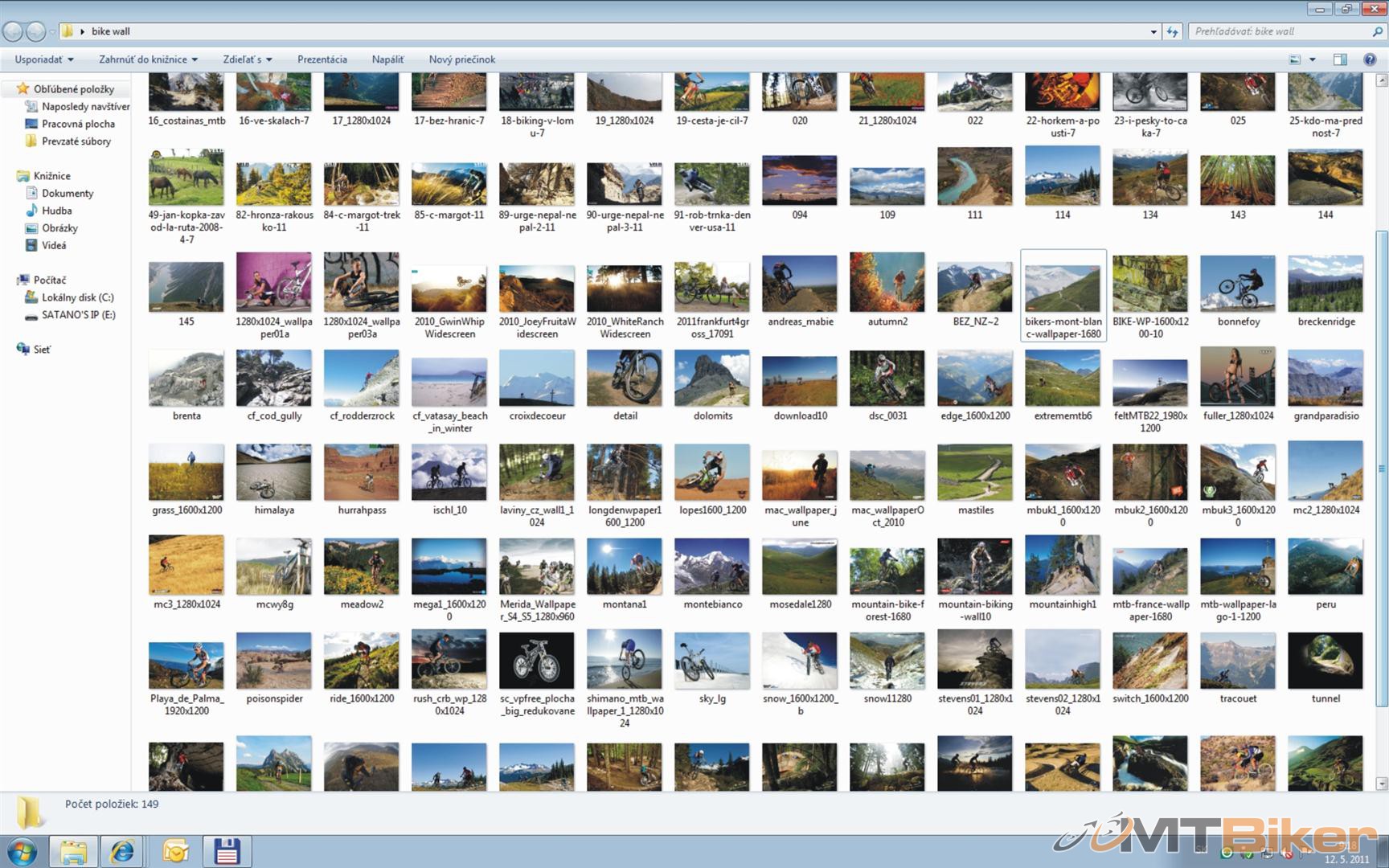Open the Help question mark icon
The image size is (1389, 868).
click(1370, 59)
